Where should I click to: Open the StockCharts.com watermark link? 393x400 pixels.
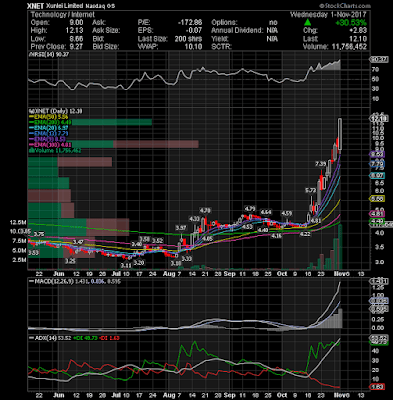click(345, 6)
